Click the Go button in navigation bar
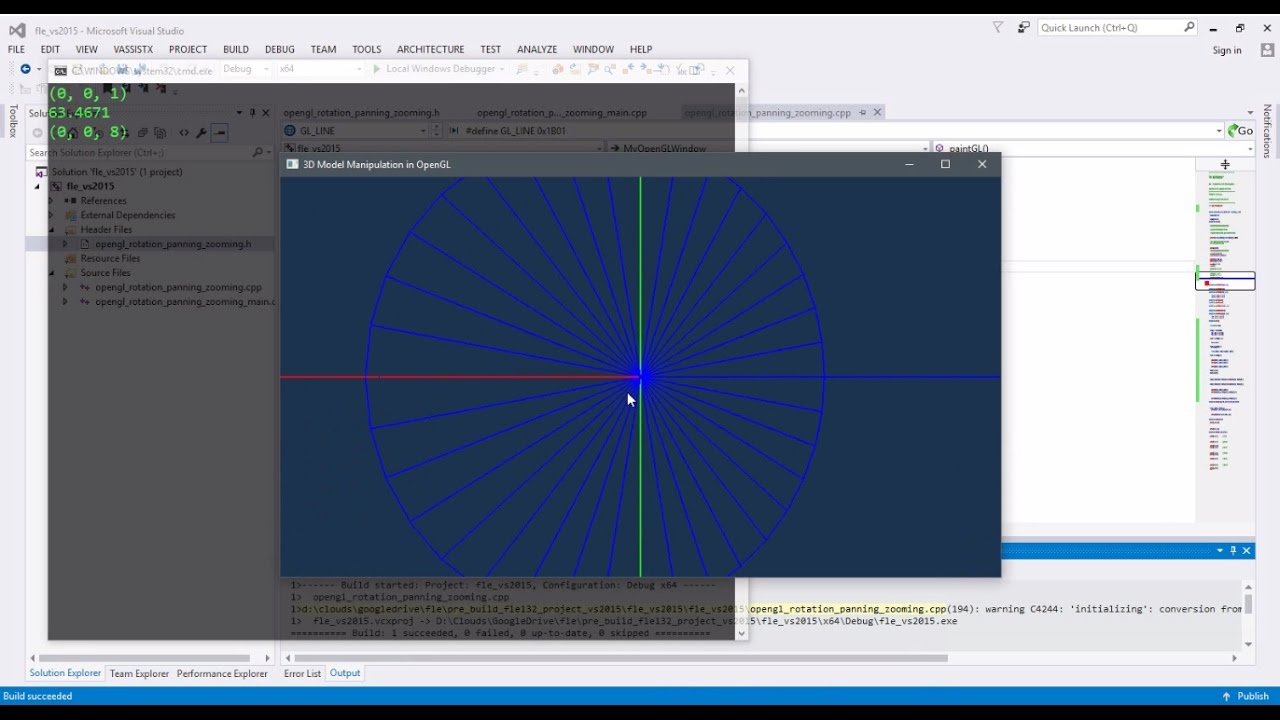1280x720 pixels. (1240, 131)
